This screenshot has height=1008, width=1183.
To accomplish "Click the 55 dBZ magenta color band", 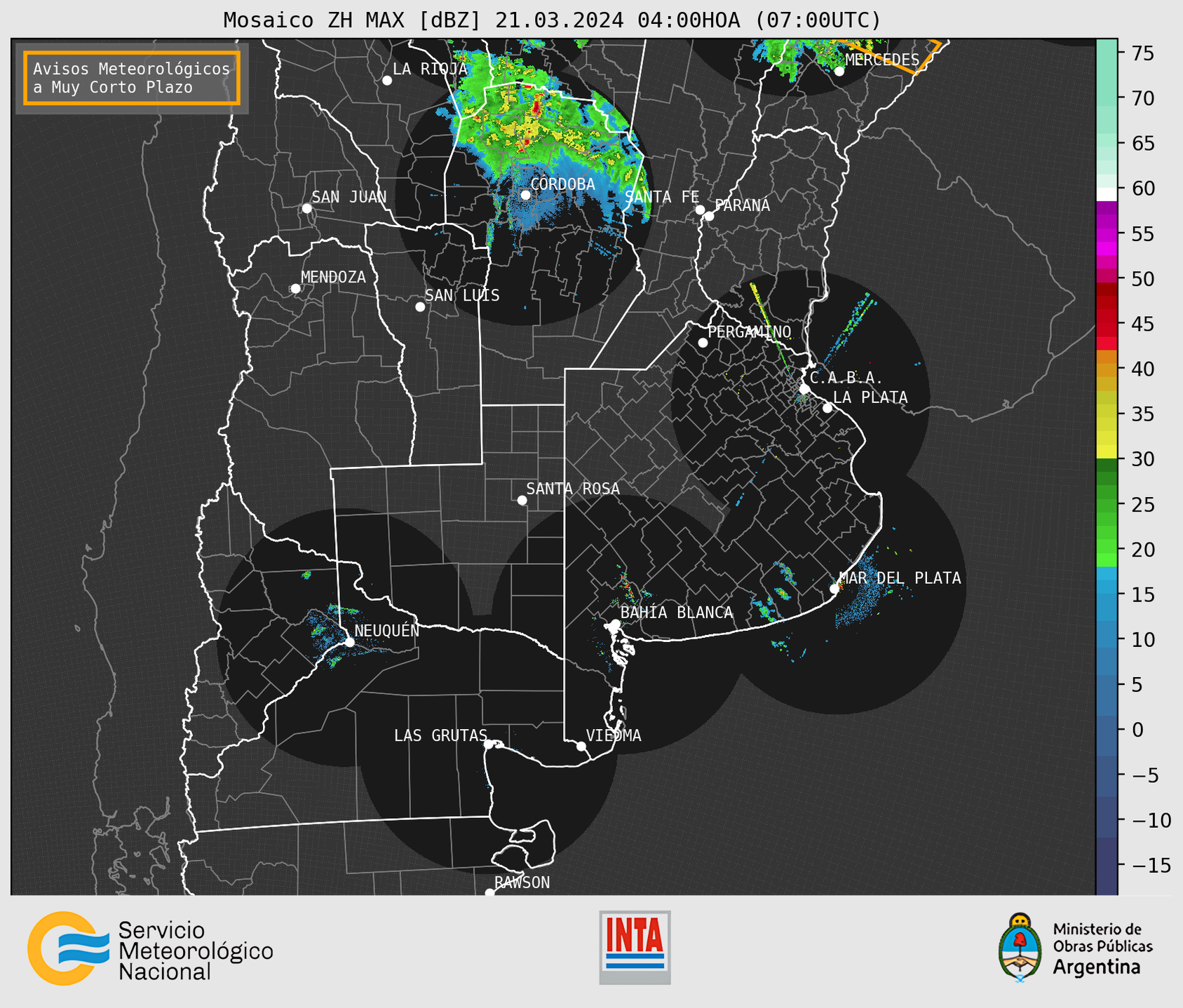I will 1107,233.
